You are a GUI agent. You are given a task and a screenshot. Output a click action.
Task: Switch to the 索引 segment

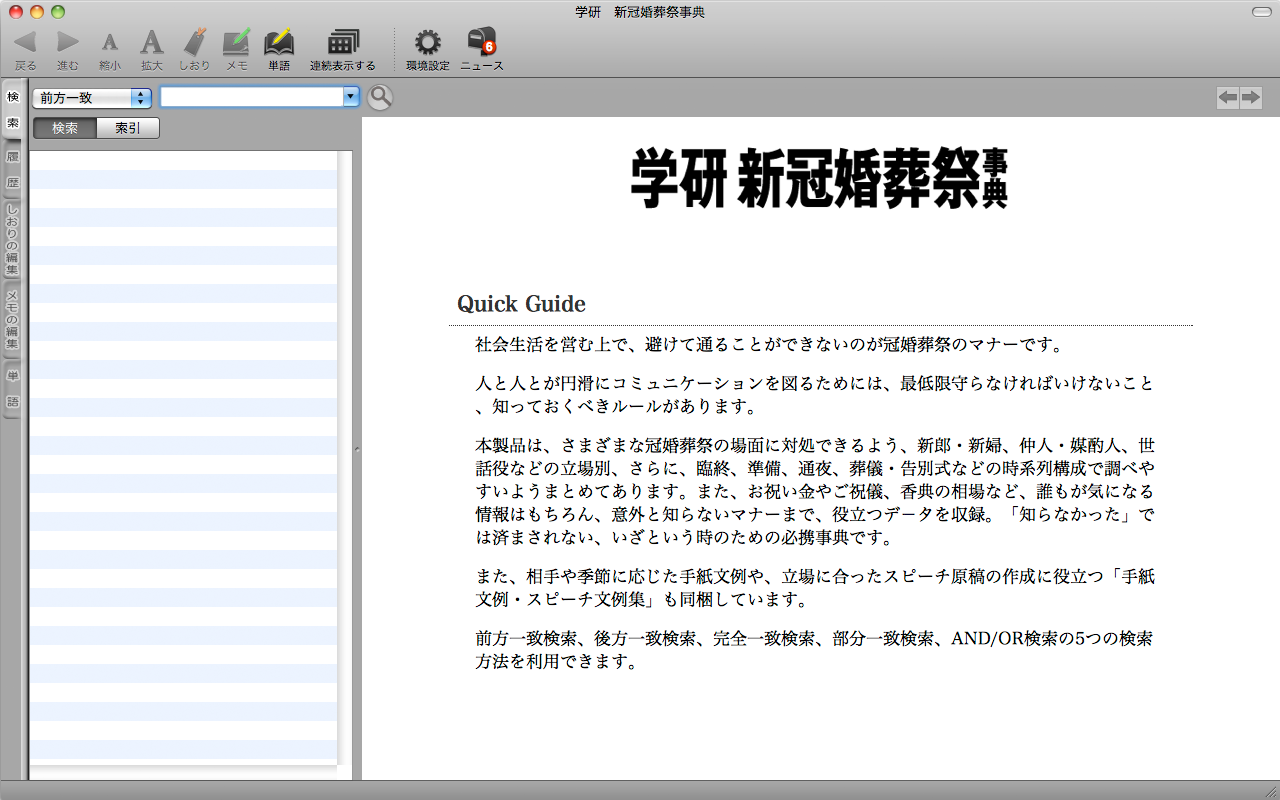coord(128,128)
